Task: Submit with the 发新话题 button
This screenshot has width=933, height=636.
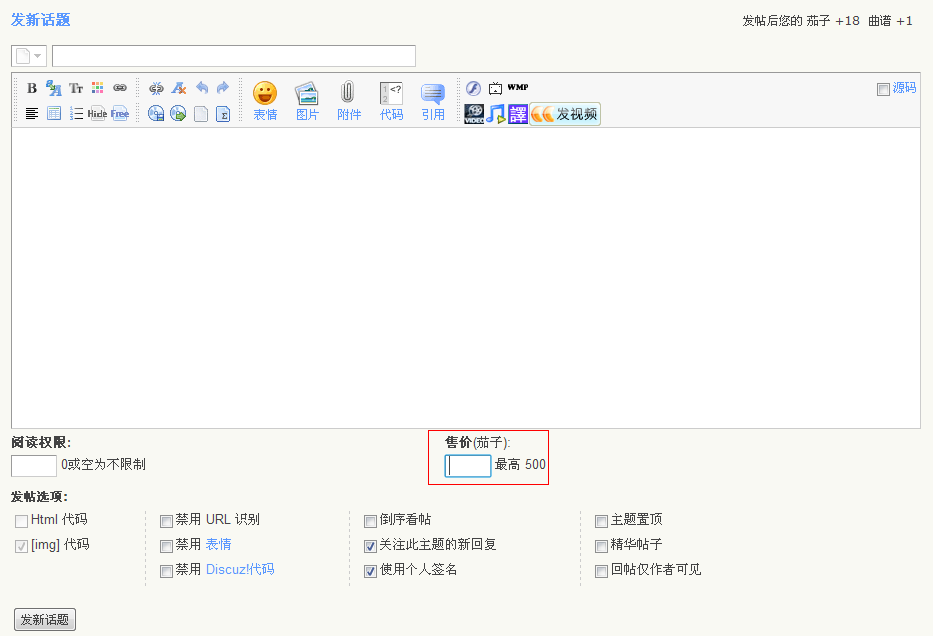Action: [45, 619]
